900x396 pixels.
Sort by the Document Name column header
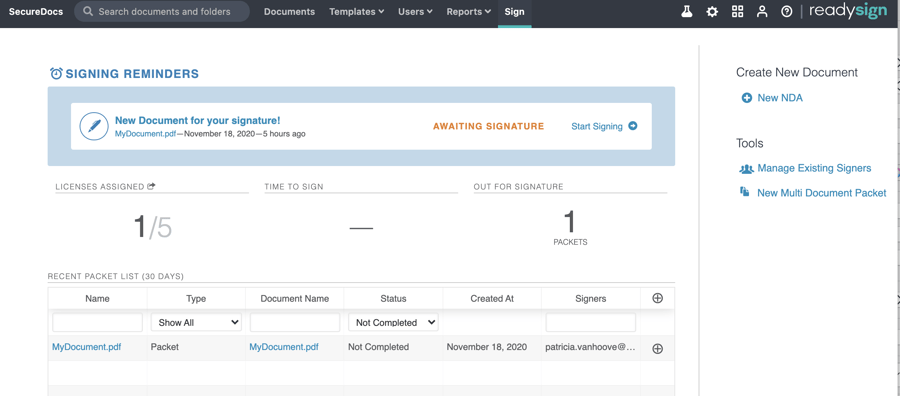coord(295,298)
